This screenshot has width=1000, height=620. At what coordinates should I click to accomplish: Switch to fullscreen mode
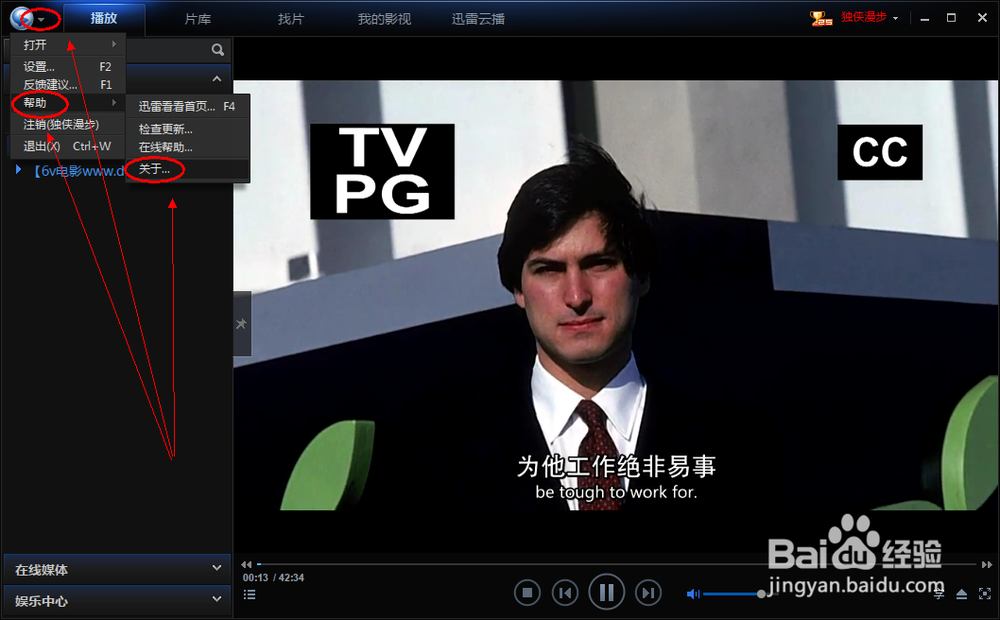[x=983, y=593]
